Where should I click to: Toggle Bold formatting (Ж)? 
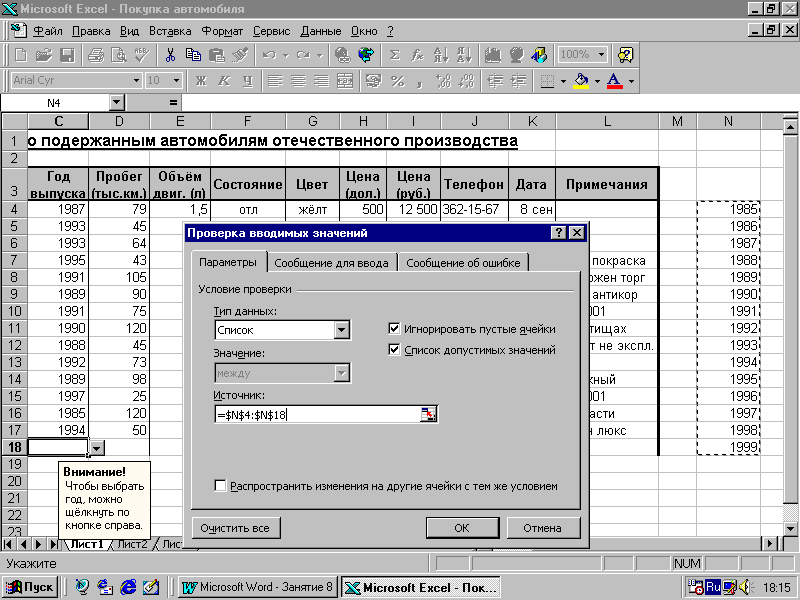tap(201, 81)
